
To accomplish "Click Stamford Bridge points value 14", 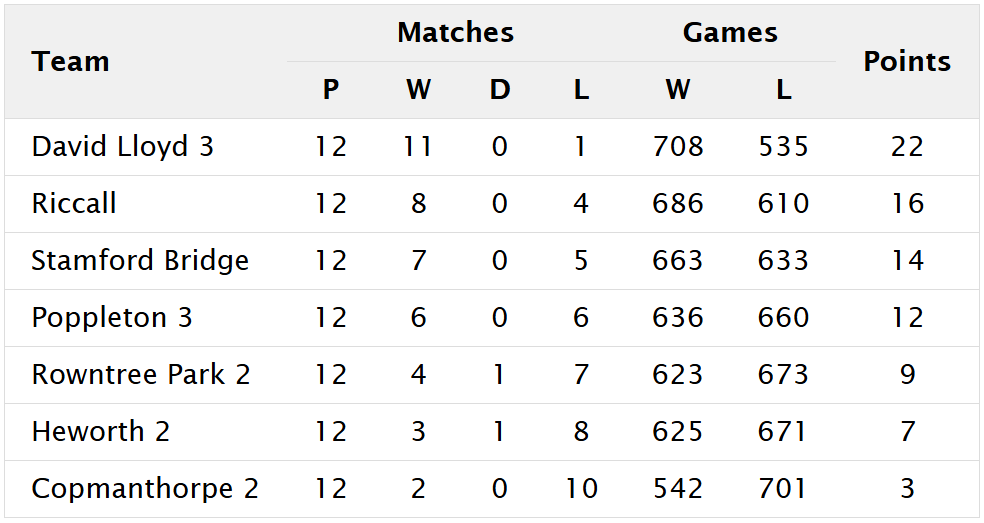I will (907, 261).
